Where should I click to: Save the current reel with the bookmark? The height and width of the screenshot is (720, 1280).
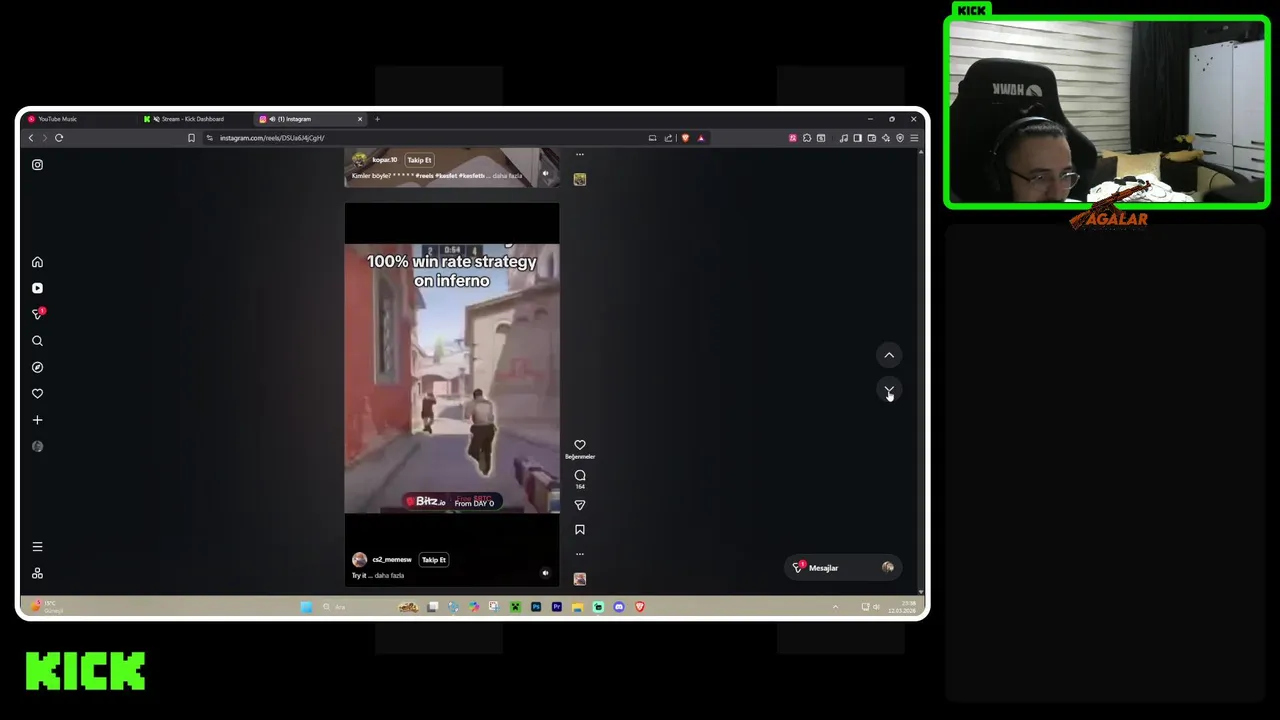pos(580,530)
